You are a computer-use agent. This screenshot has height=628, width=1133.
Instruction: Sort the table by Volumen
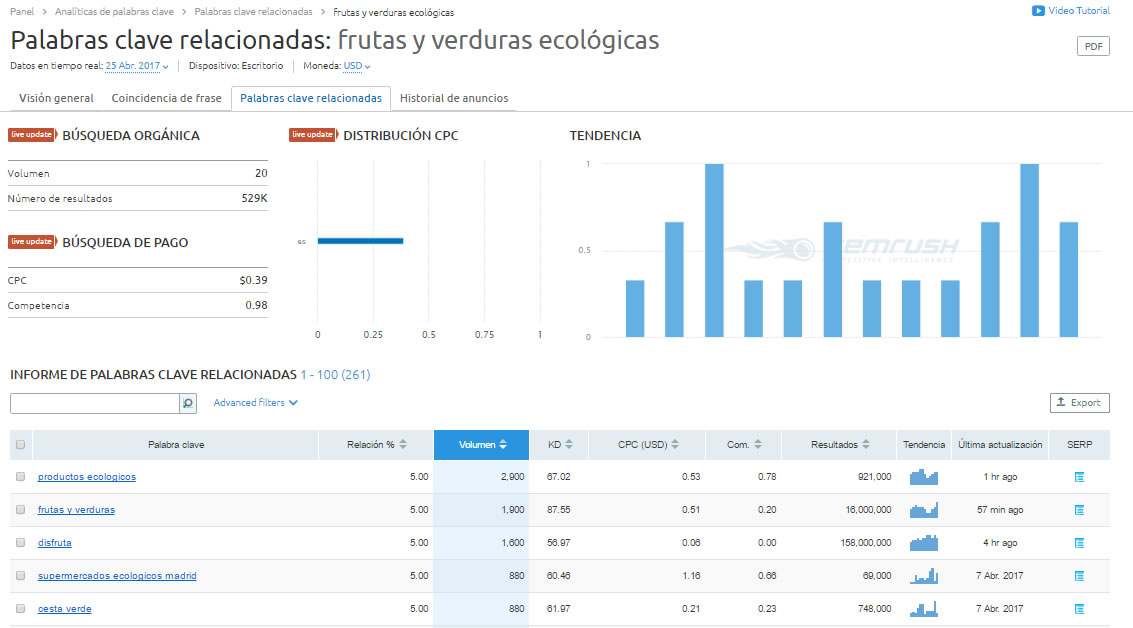pyautogui.click(x=480, y=444)
